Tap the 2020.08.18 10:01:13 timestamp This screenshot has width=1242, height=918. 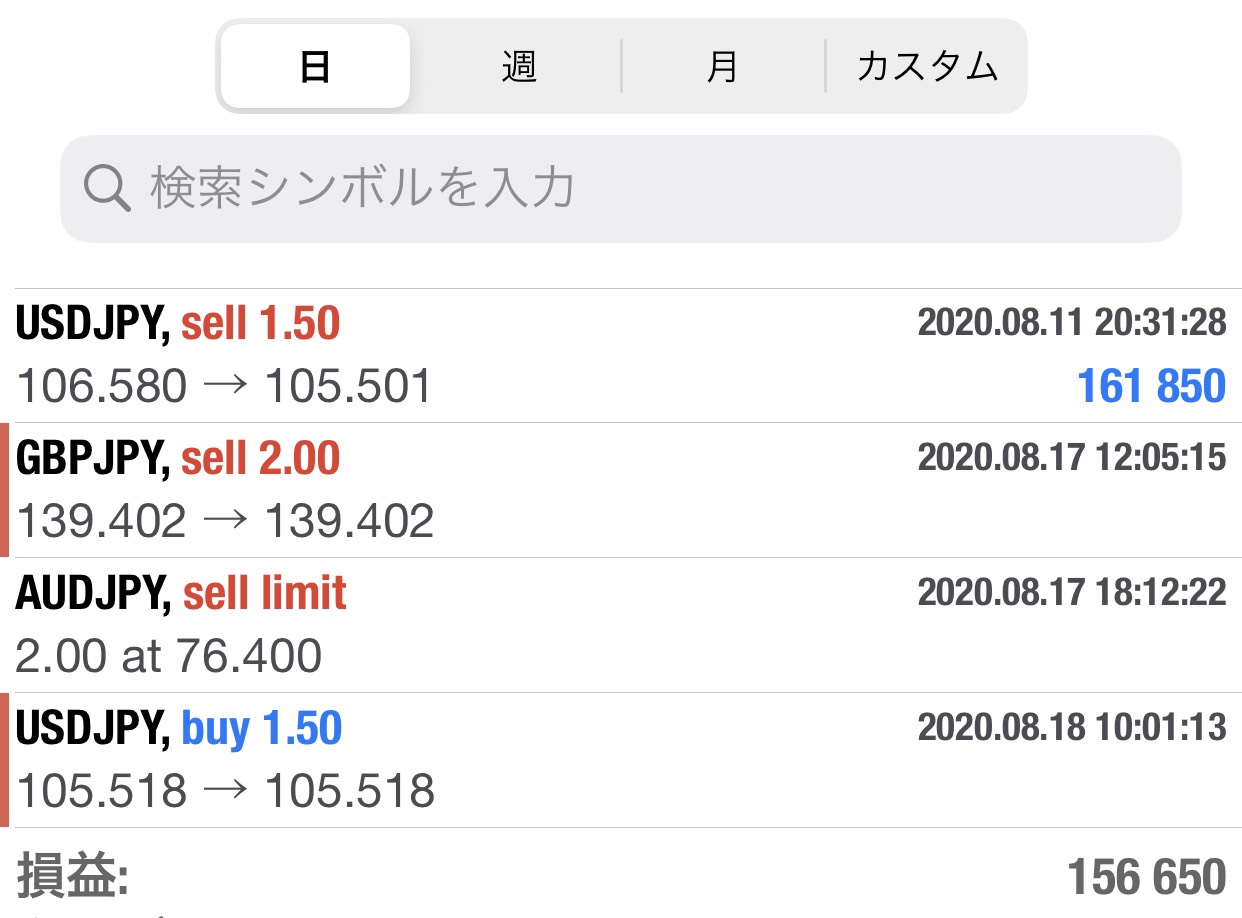click(x=1071, y=727)
